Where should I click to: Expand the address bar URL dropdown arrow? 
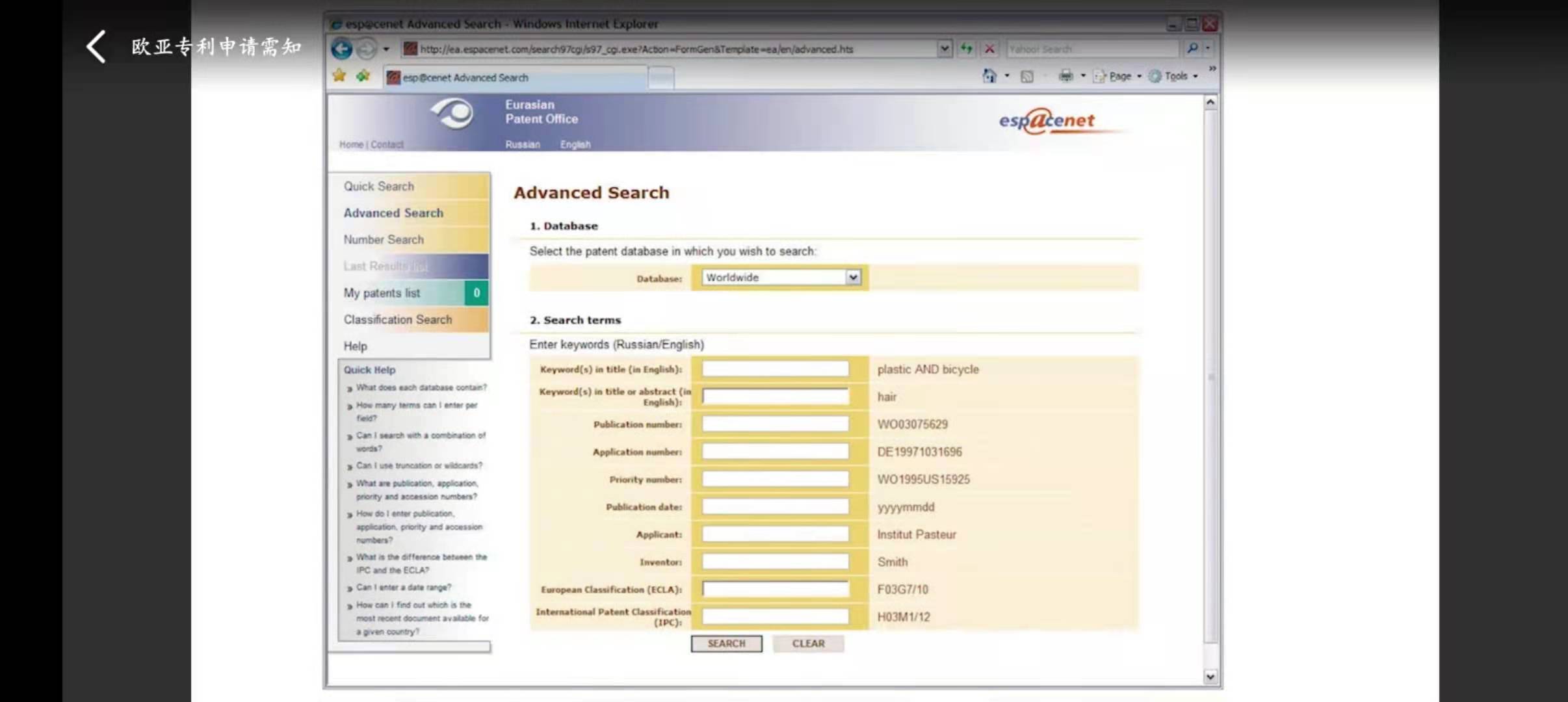(944, 49)
